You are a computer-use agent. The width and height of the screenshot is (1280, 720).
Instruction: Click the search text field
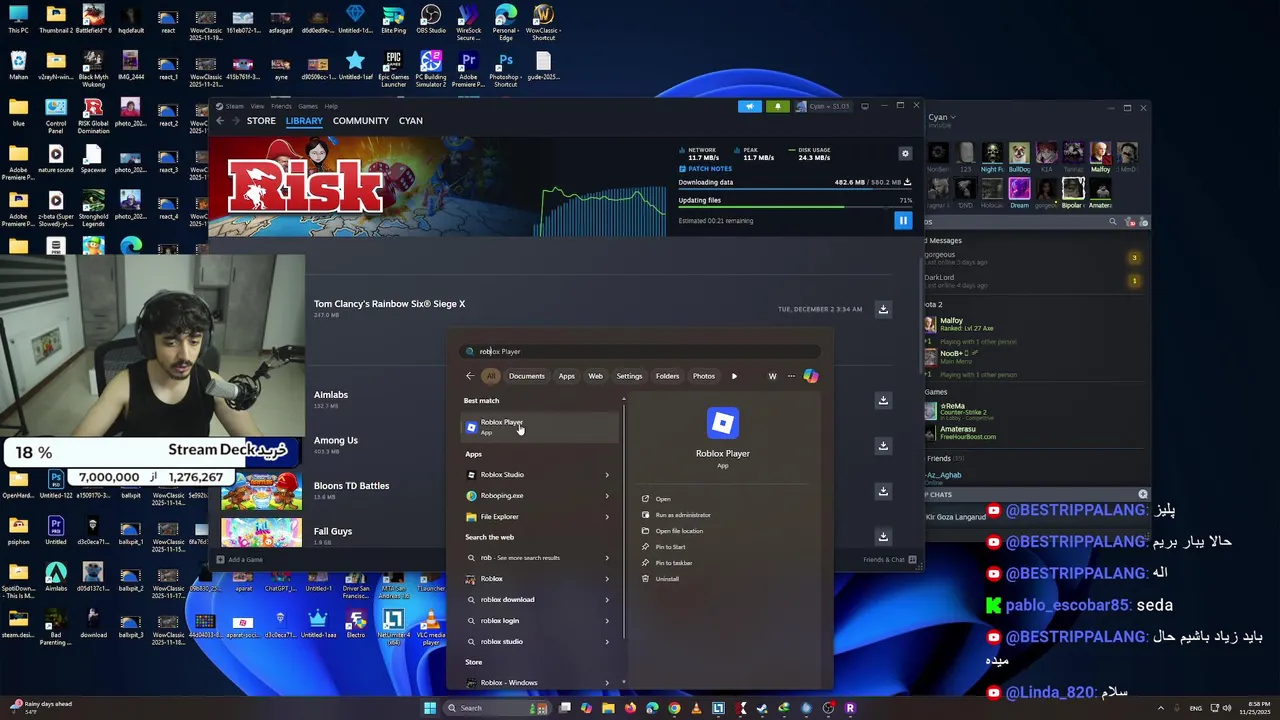(640, 351)
